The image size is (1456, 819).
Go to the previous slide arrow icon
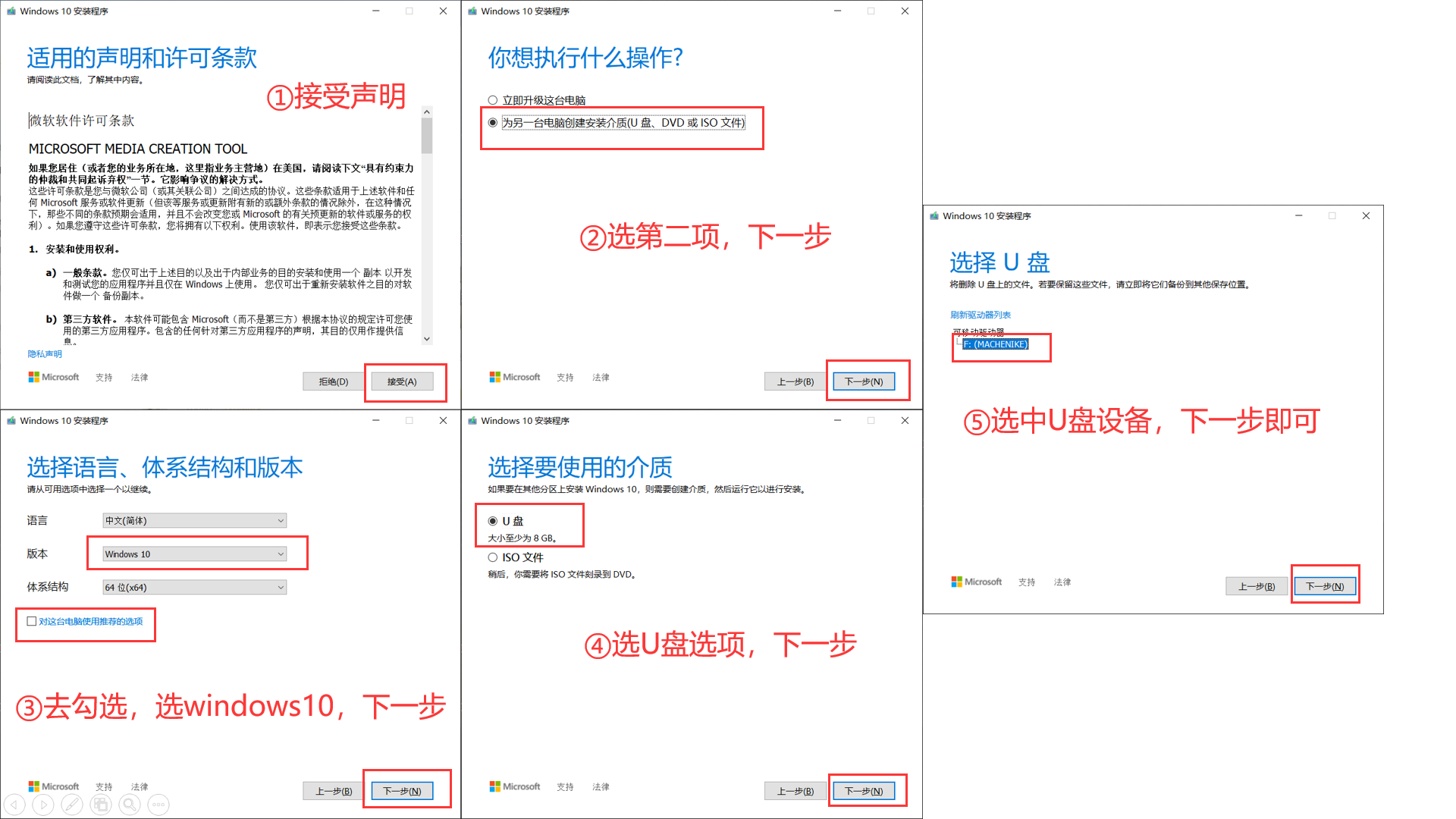14,805
